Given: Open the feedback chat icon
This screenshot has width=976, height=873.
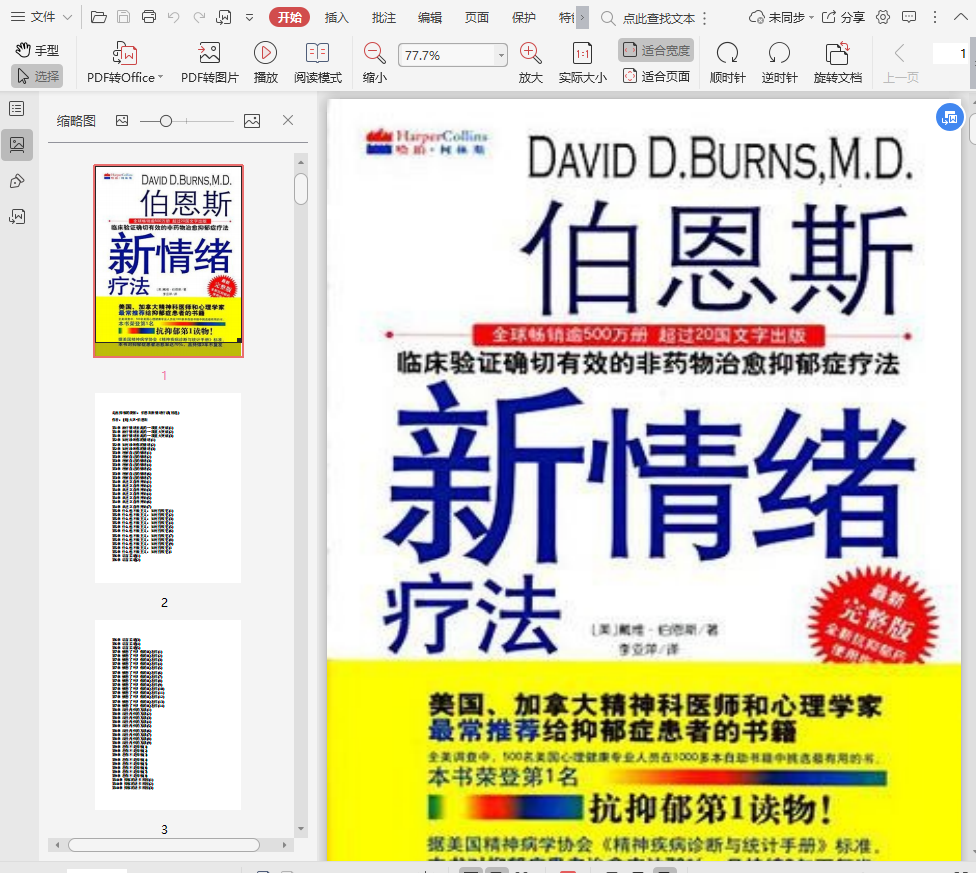Looking at the screenshot, I should (x=909, y=17).
